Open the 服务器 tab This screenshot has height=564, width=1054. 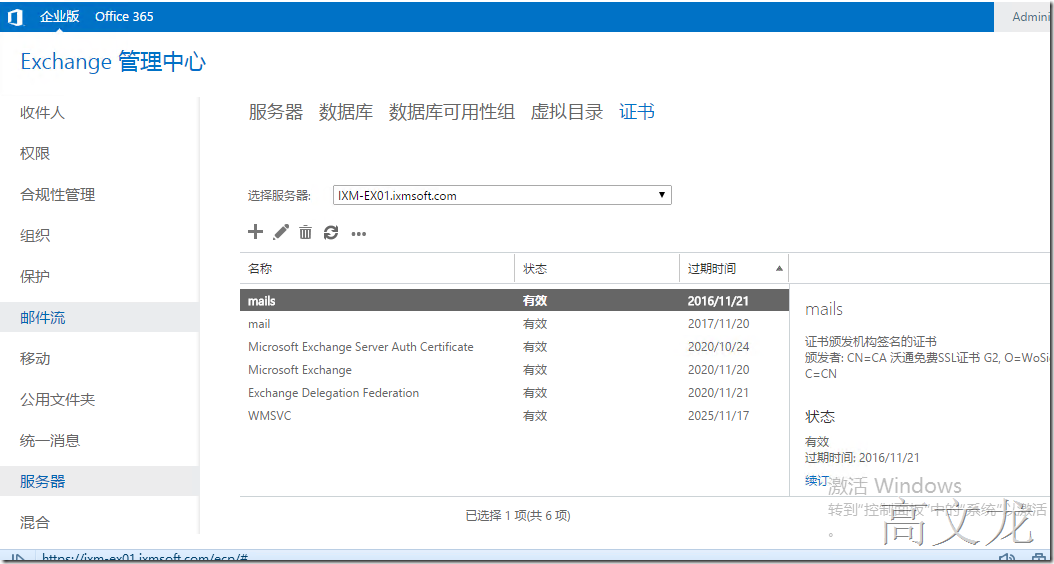coord(276,112)
